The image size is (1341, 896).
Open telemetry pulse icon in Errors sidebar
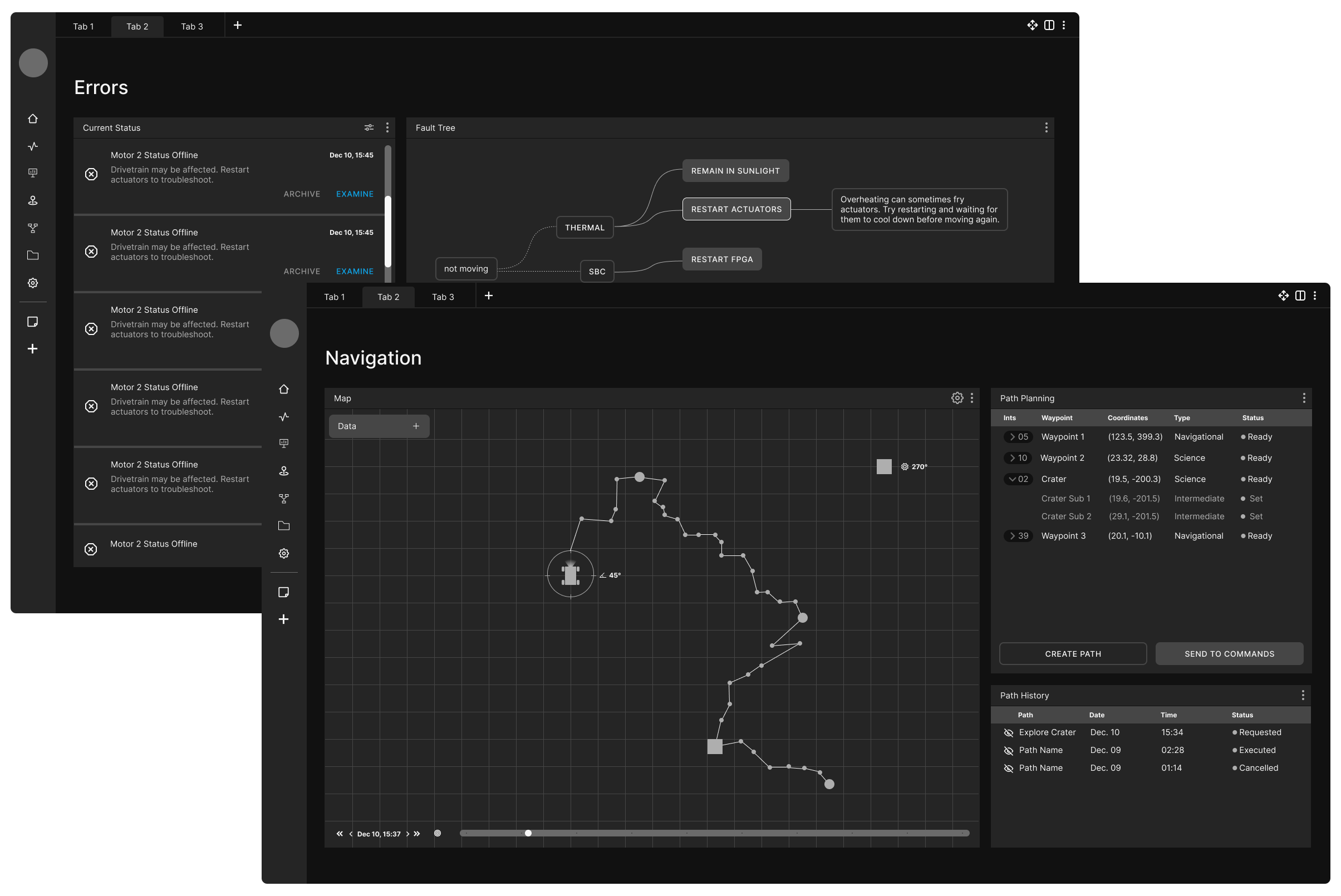click(33, 146)
